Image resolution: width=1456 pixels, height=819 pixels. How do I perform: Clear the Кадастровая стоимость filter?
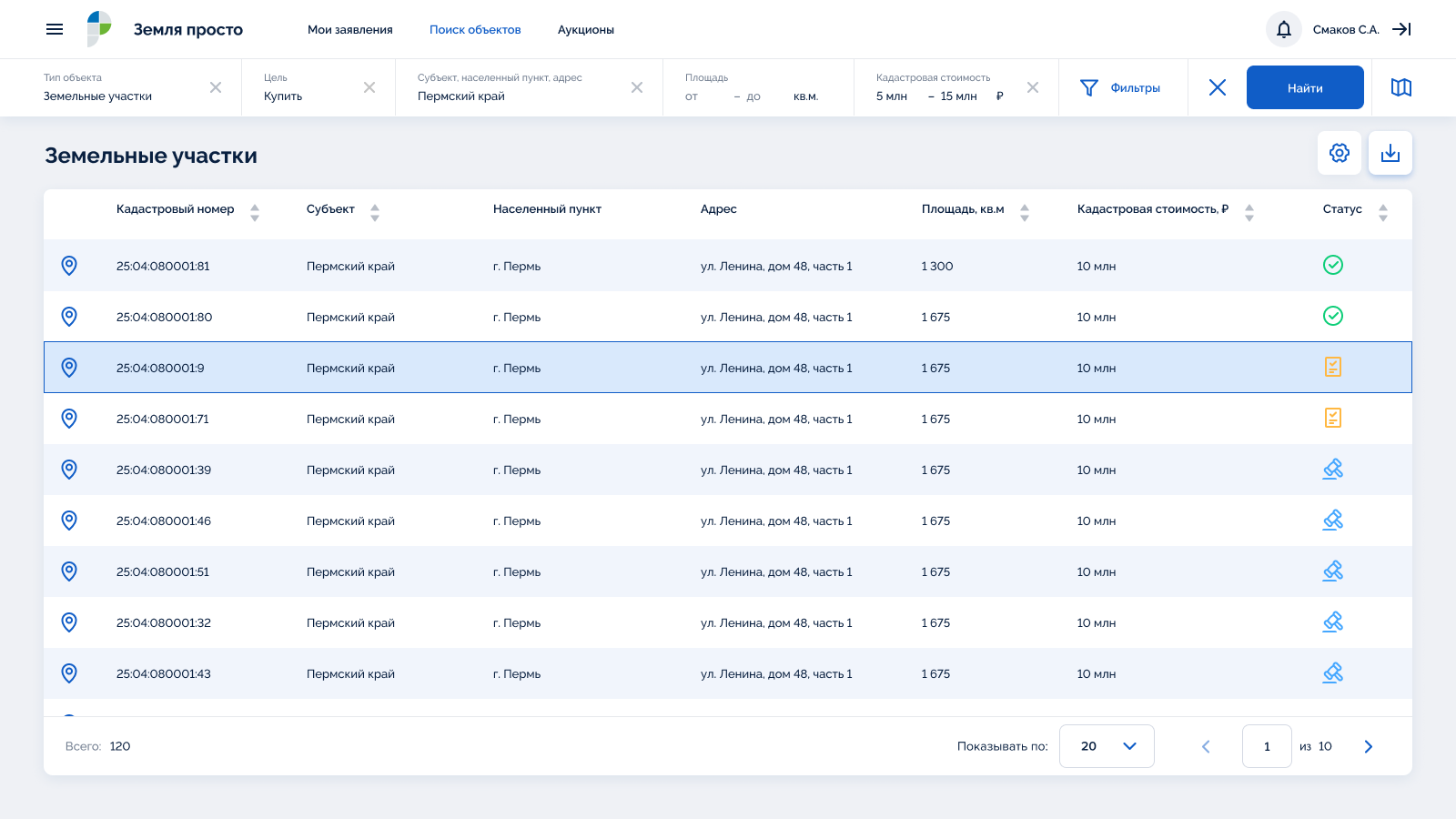1033,87
